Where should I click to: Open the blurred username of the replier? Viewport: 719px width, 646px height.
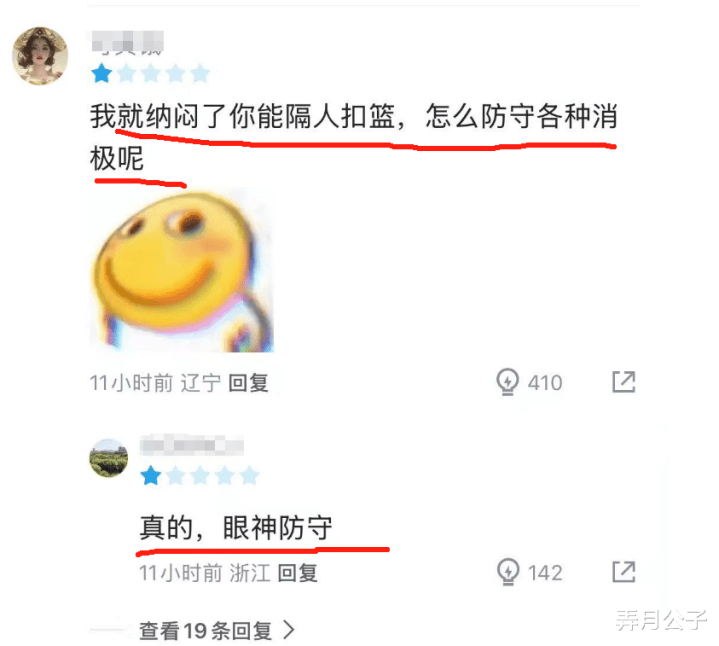click(192, 445)
